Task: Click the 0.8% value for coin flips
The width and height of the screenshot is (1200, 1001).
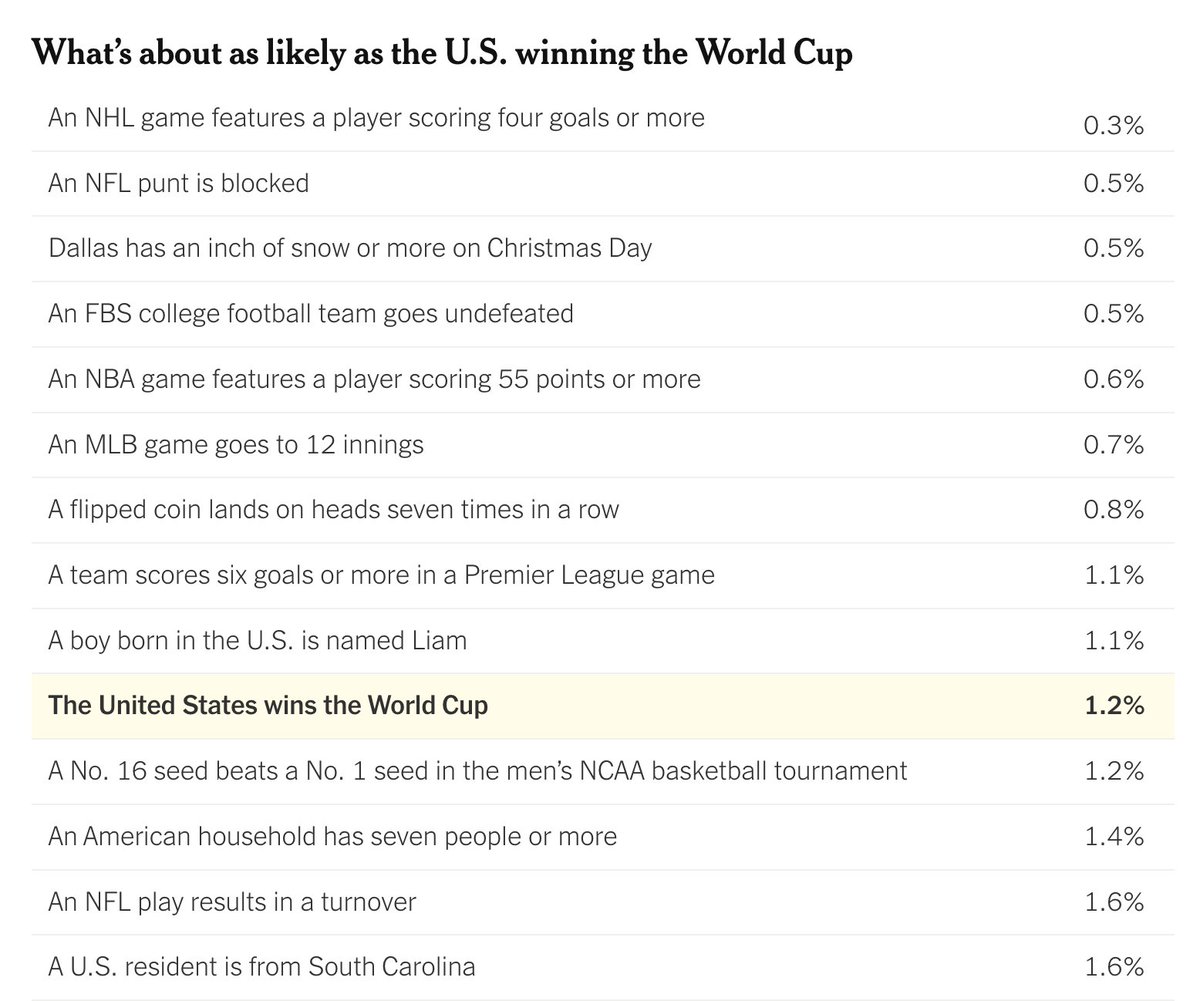Action: (x=1114, y=509)
